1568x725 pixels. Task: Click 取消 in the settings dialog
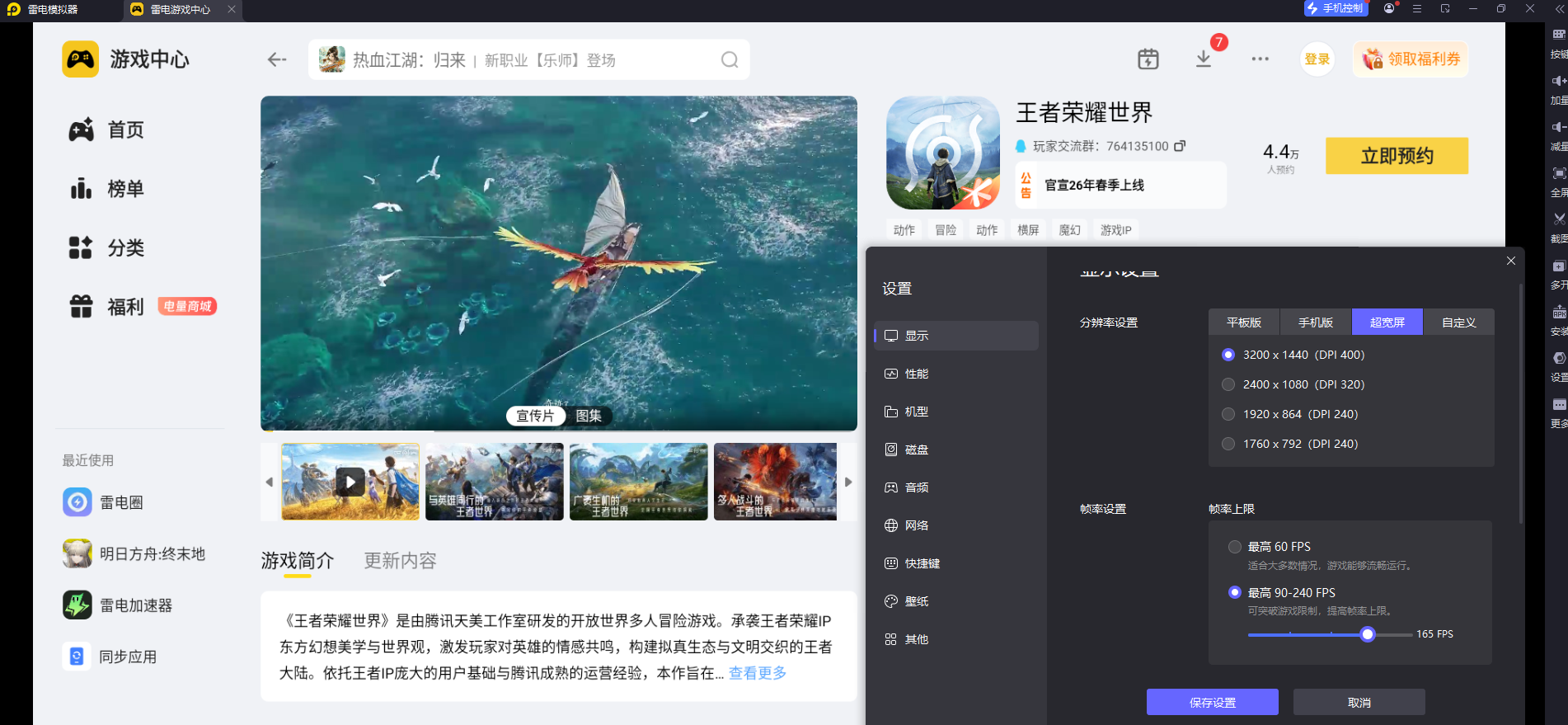point(1359,703)
